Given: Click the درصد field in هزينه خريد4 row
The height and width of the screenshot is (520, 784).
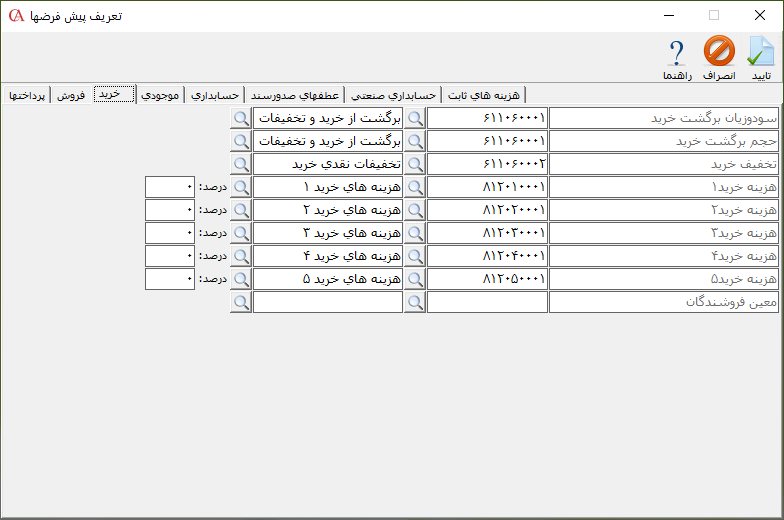Looking at the screenshot, I should click(x=170, y=256).
